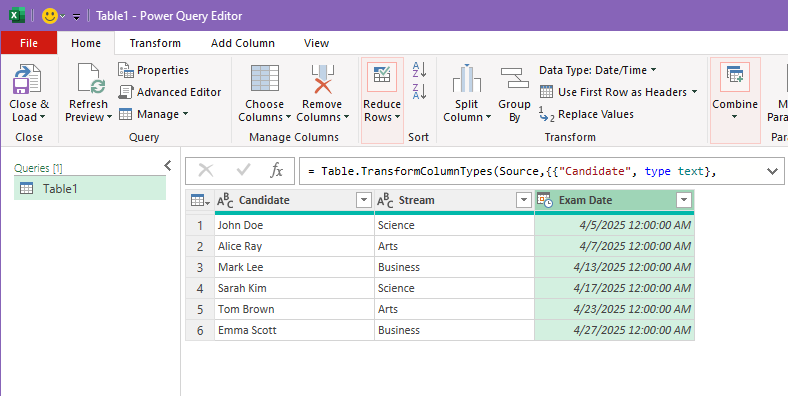The image size is (788, 396).
Task: Expand Use First Row as Headers arrow
Action: 694,92
